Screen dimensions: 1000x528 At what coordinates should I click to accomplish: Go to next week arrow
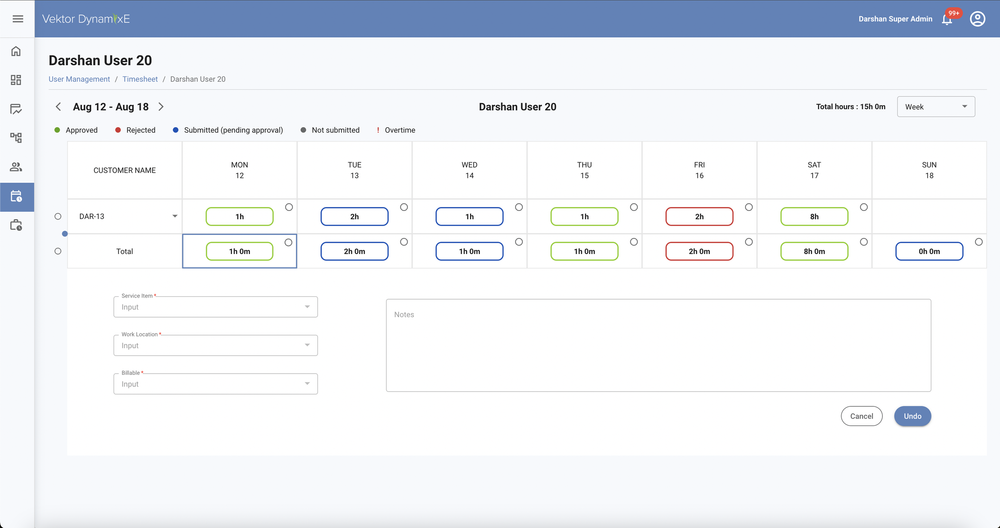161,106
